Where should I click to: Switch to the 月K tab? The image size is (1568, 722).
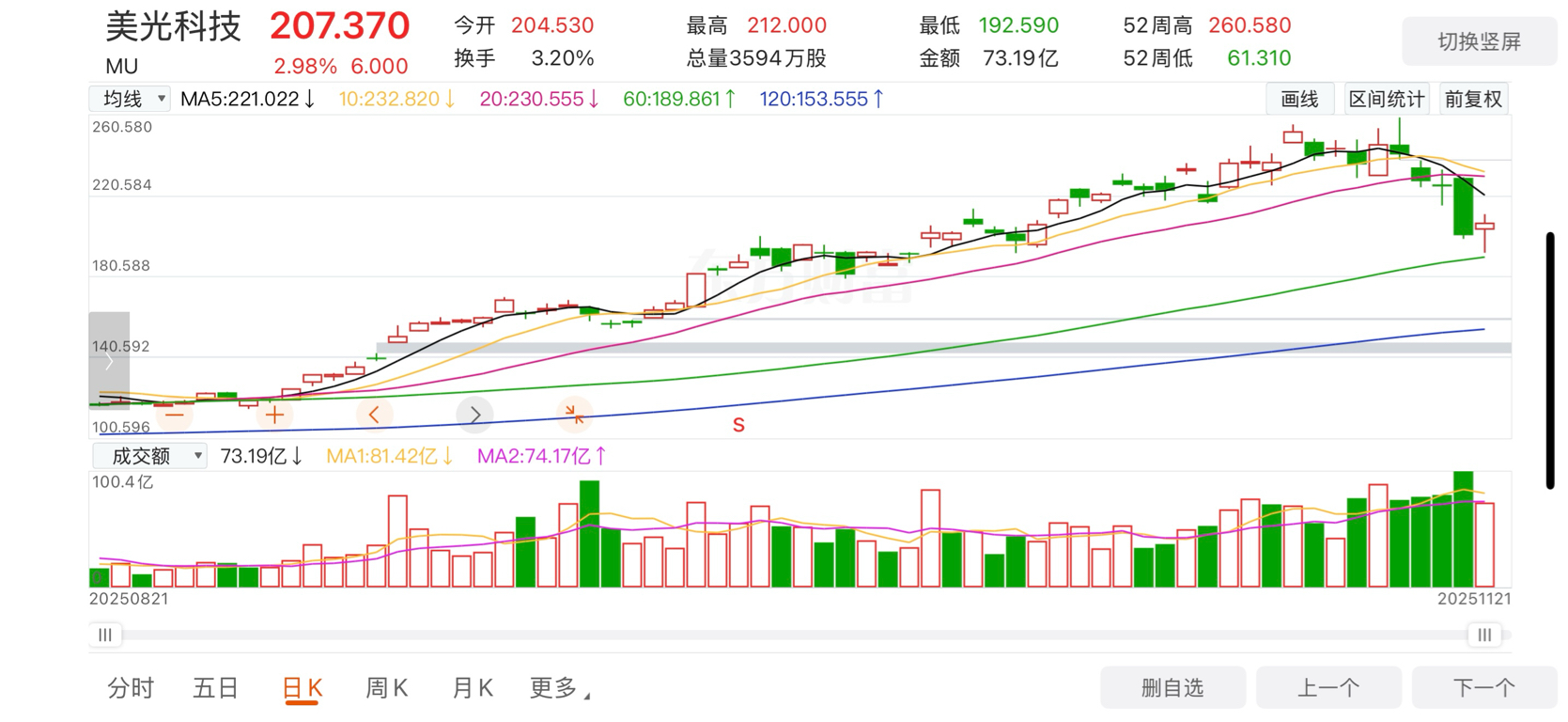point(473,688)
